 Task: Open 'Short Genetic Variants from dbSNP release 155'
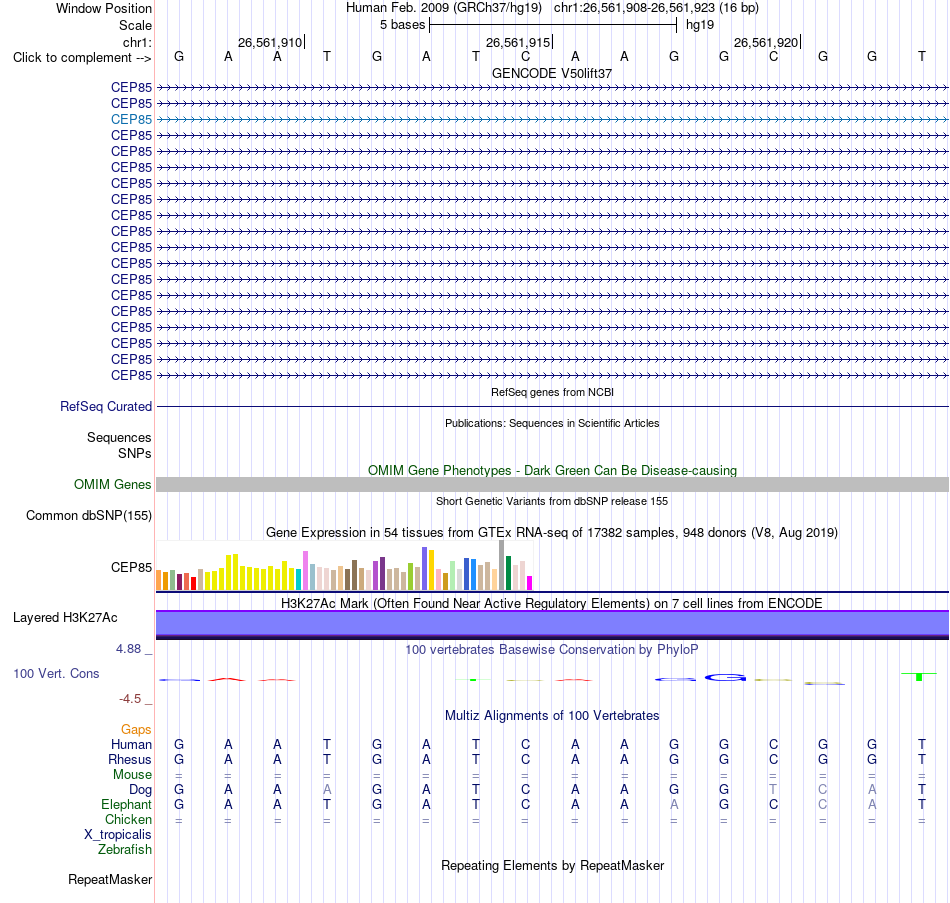[x=552, y=501]
